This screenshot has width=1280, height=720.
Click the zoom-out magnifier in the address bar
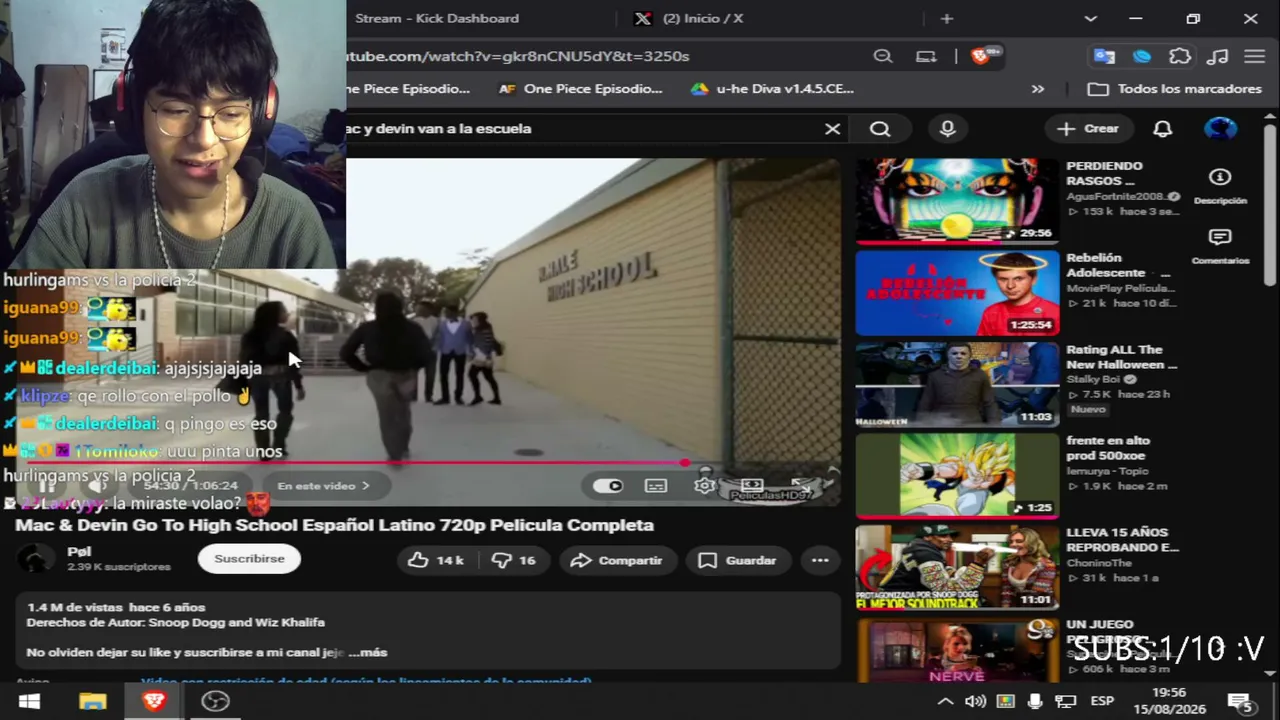pos(883,56)
